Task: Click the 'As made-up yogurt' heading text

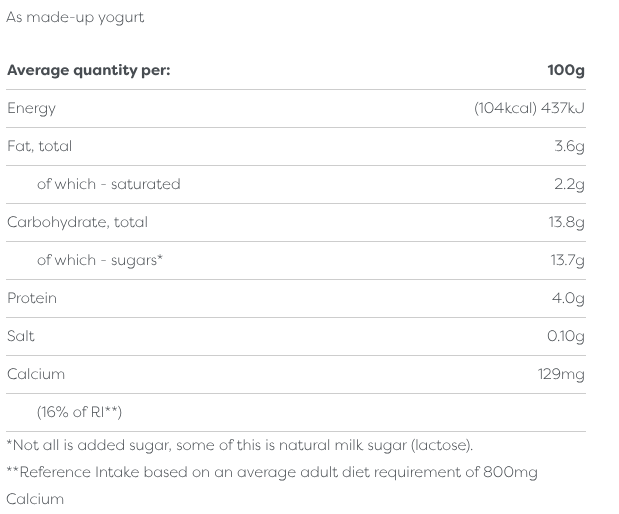Action: click(75, 18)
